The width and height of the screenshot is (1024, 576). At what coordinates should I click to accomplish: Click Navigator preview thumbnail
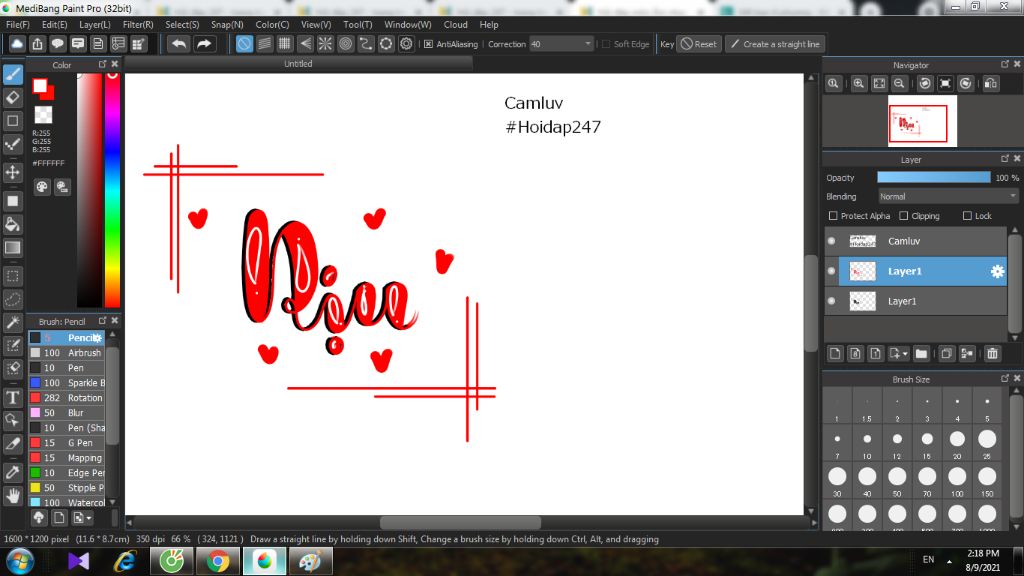click(922, 121)
